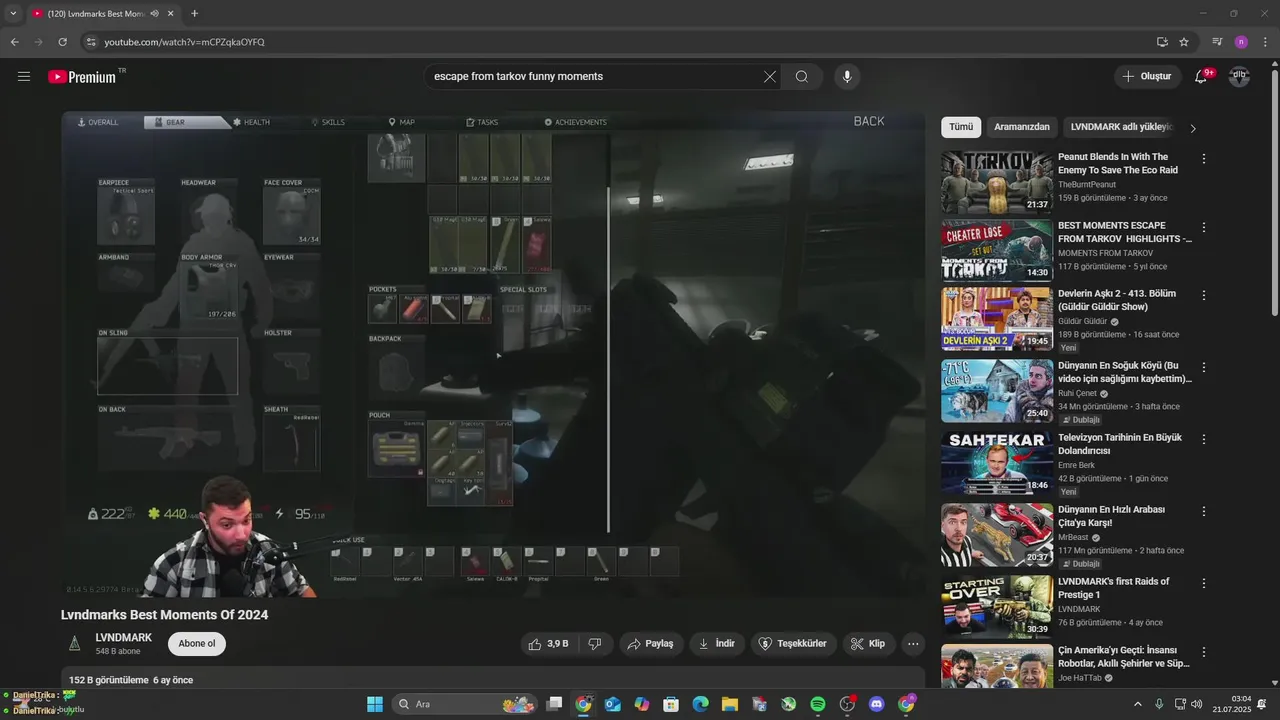
Task: Go to YouTube Premium home logo
Action: (82, 76)
